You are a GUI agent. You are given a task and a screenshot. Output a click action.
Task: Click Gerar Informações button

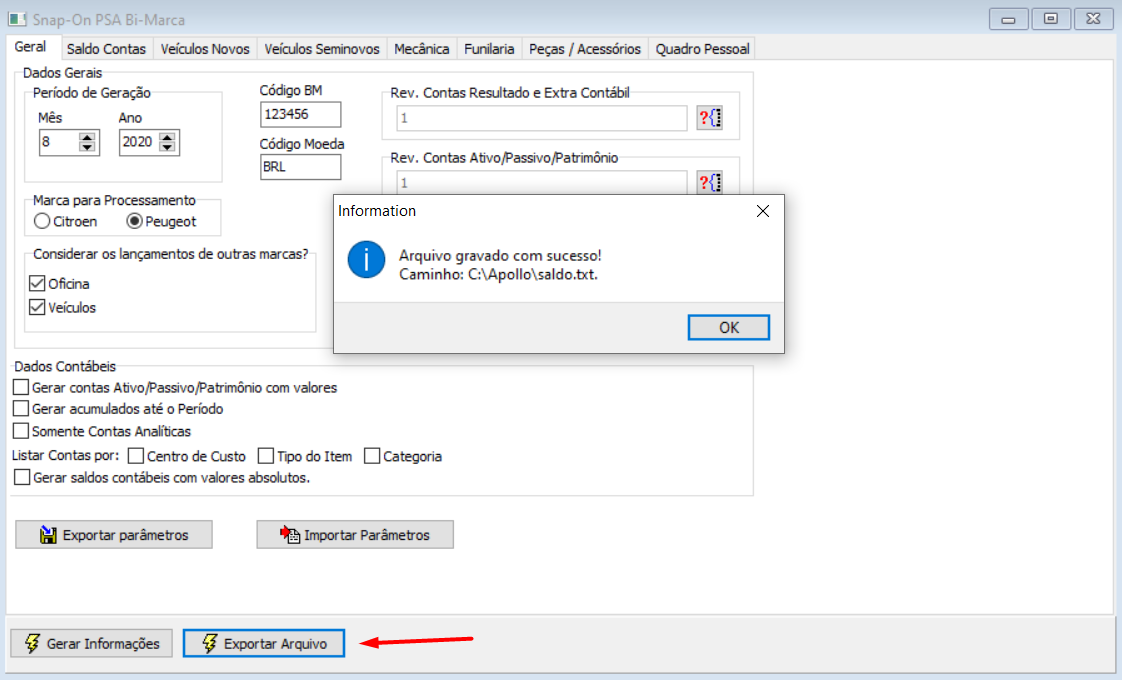[x=92, y=643]
